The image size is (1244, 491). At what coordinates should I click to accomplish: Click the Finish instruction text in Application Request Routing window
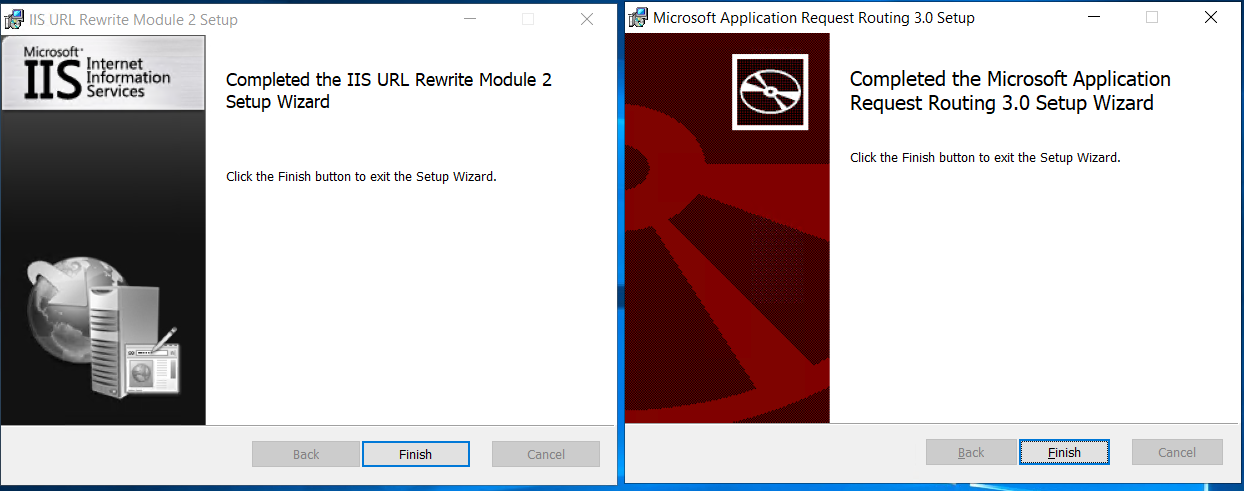pyautogui.click(x=985, y=158)
